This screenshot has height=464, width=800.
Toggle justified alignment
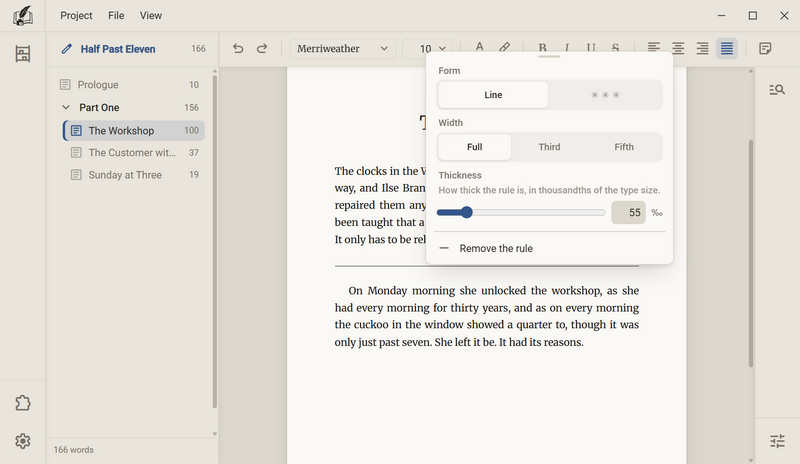click(x=727, y=48)
